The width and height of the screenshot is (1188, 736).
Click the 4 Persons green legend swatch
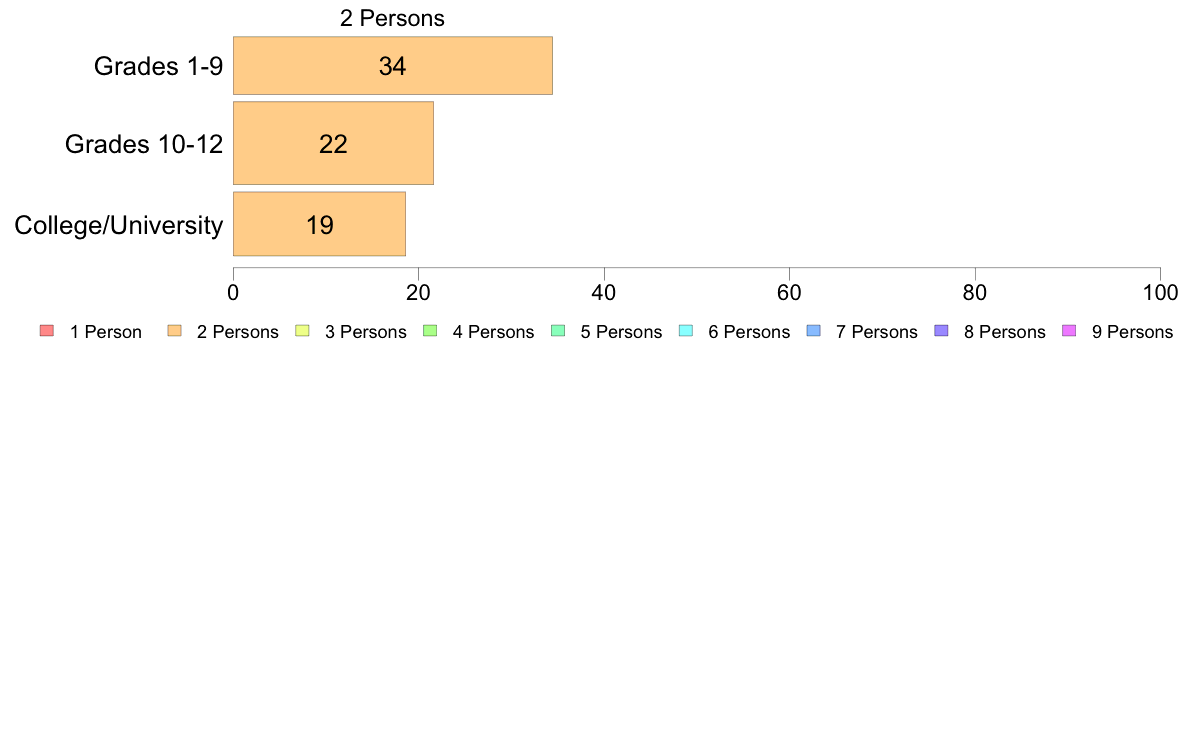[430, 330]
